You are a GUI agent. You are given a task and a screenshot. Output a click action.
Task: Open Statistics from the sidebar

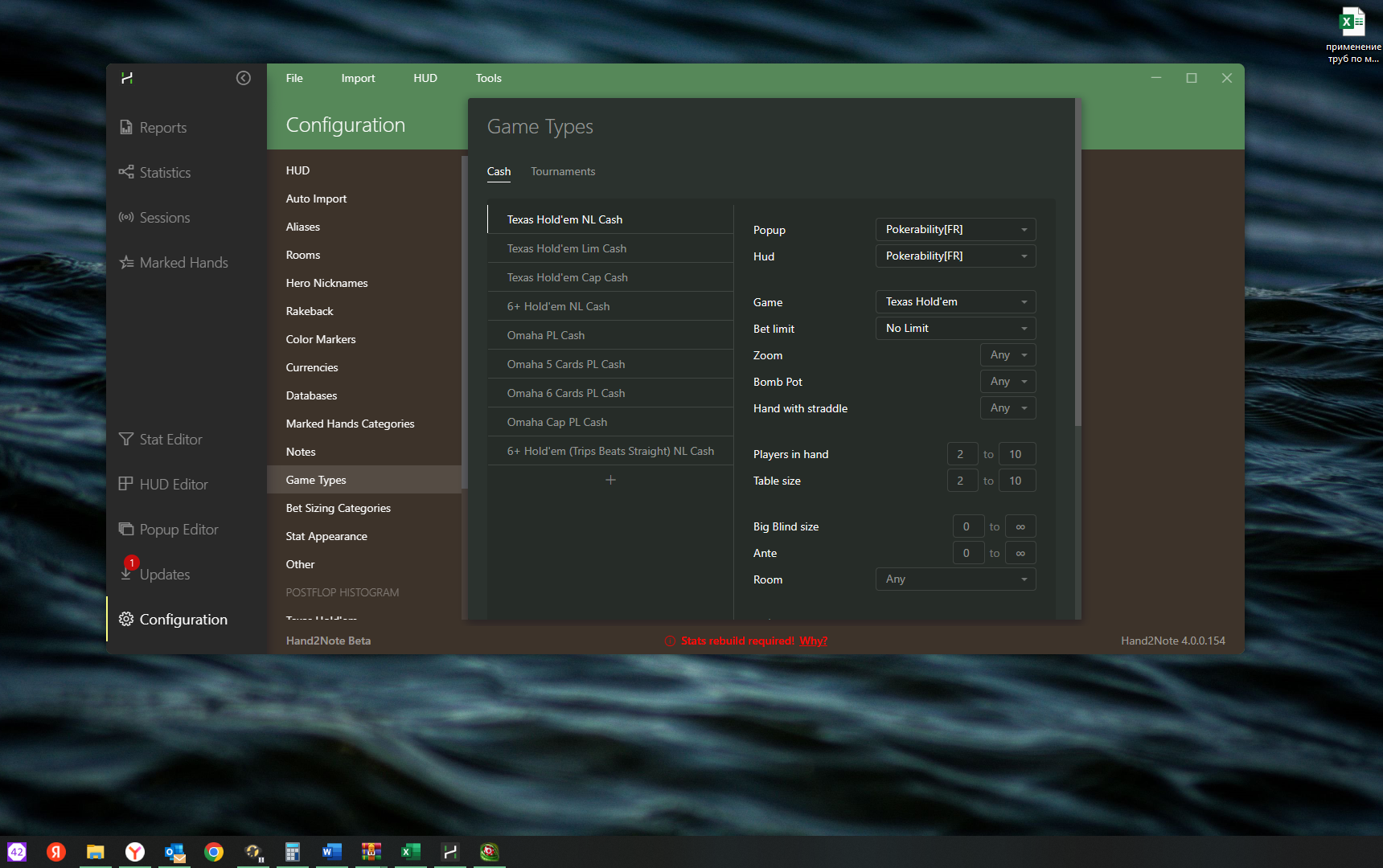[155, 173]
